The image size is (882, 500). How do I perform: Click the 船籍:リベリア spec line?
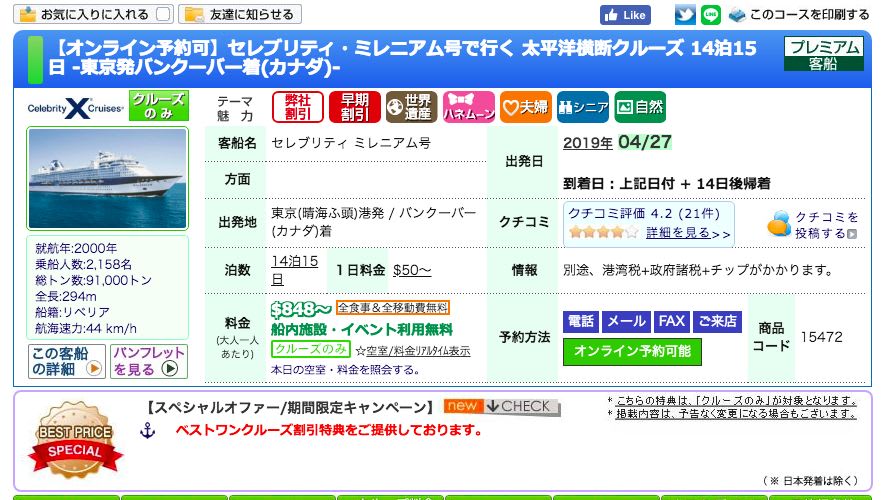click(73, 312)
